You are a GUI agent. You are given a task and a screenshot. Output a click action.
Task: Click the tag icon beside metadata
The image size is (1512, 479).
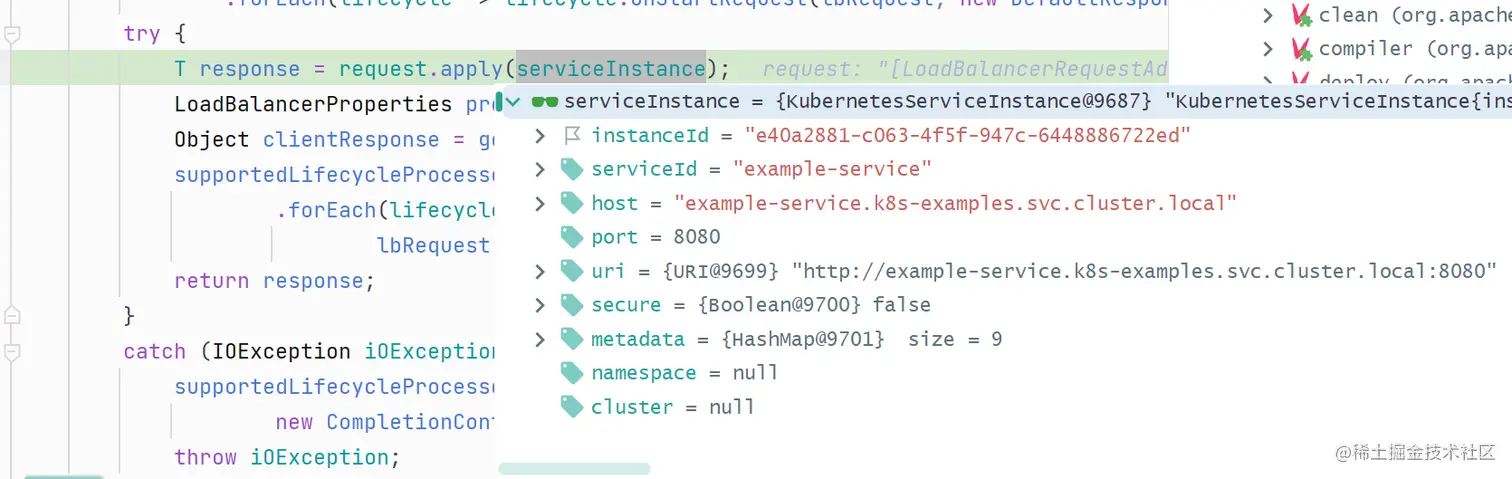[572, 339]
